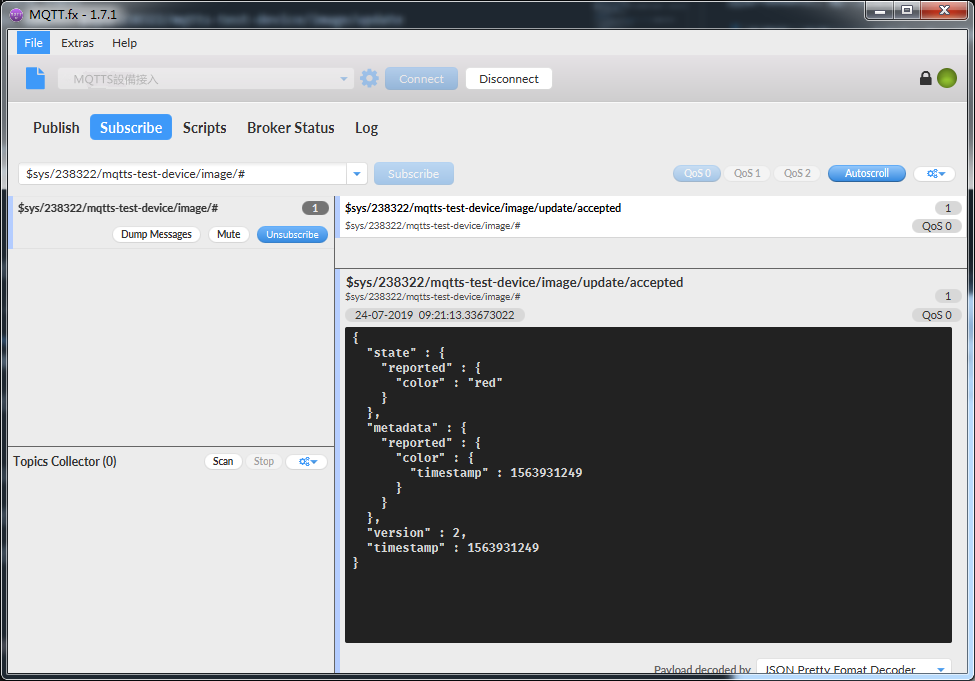Click Dump Messages button

pos(156,234)
